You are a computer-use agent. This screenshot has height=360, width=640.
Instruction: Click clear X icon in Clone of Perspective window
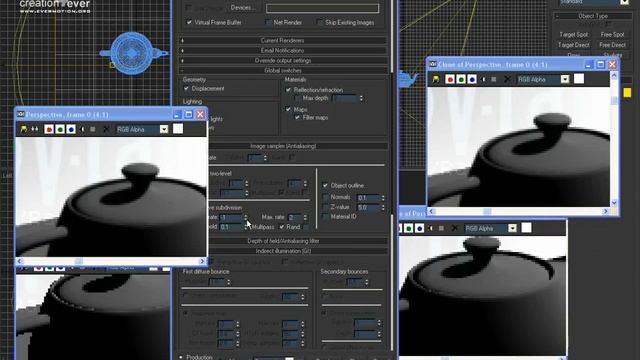507,80
